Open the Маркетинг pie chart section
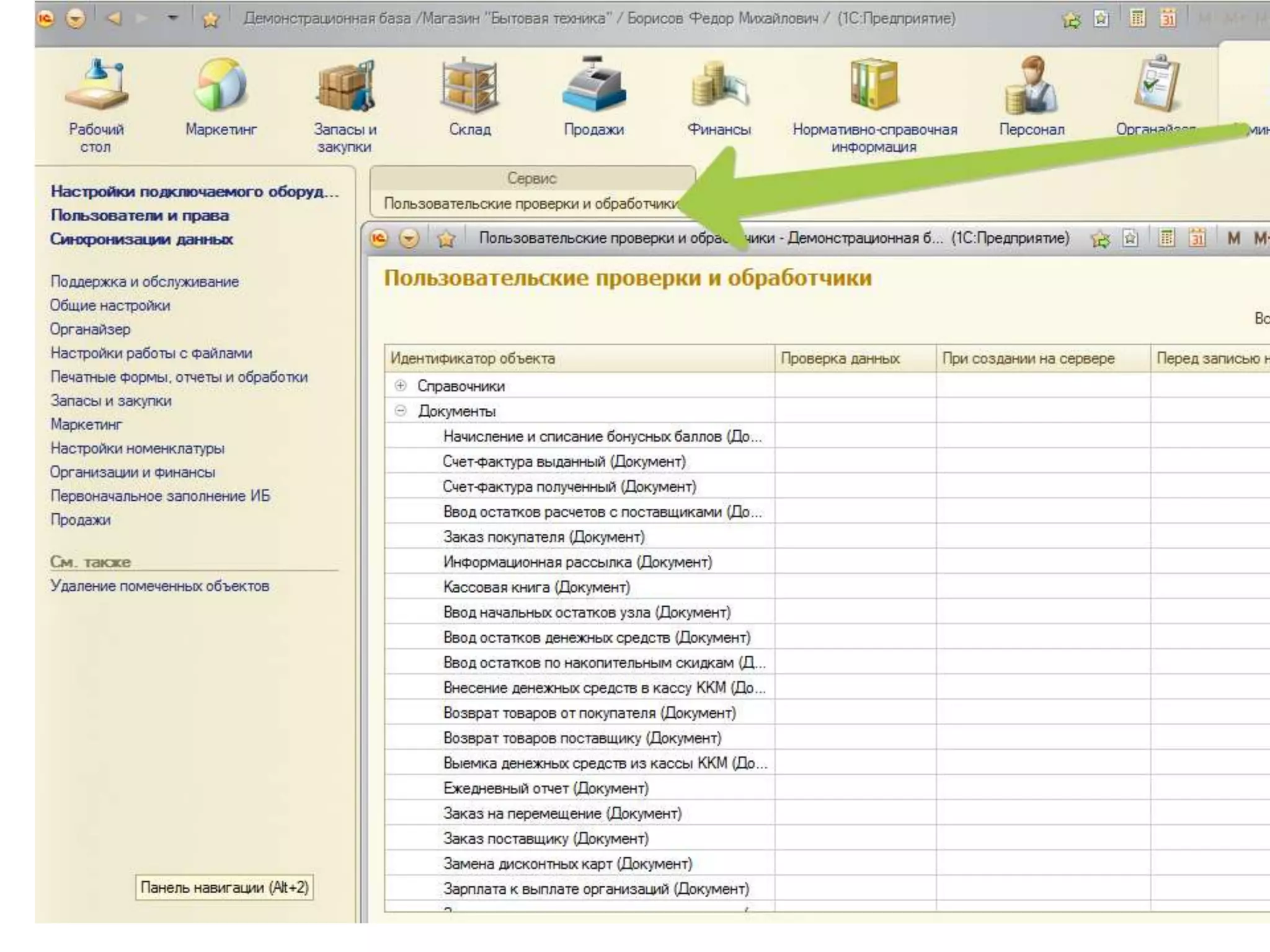This screenshot has height=952, width=1270. click(221, 86)
